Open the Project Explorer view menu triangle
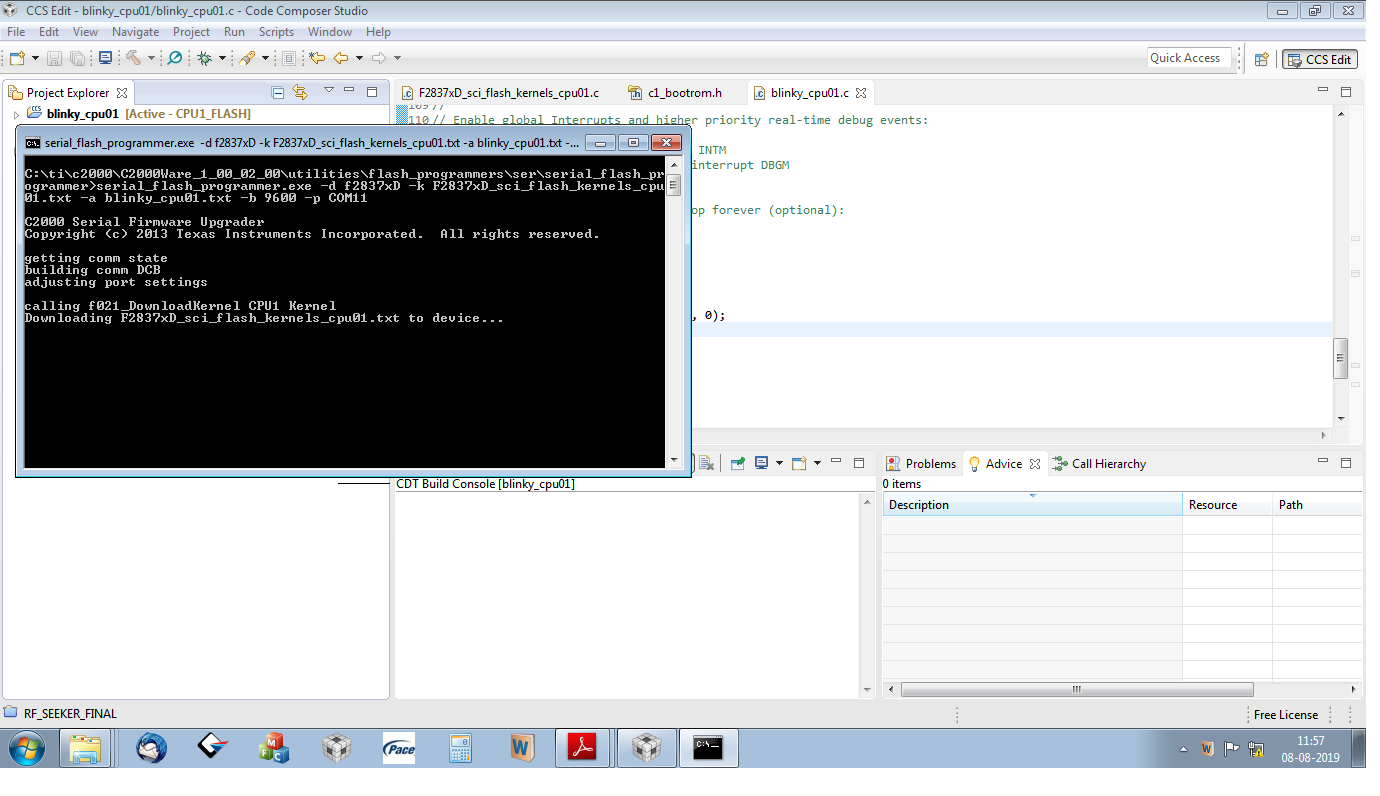This screenshot has height=796, width=1380. [x=328, y=92]
